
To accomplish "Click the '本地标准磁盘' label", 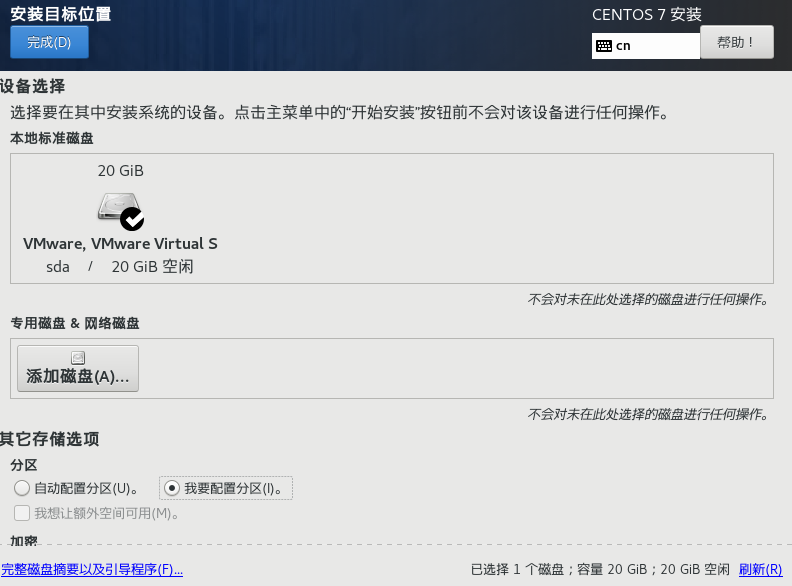I will (x=52, y=138).
